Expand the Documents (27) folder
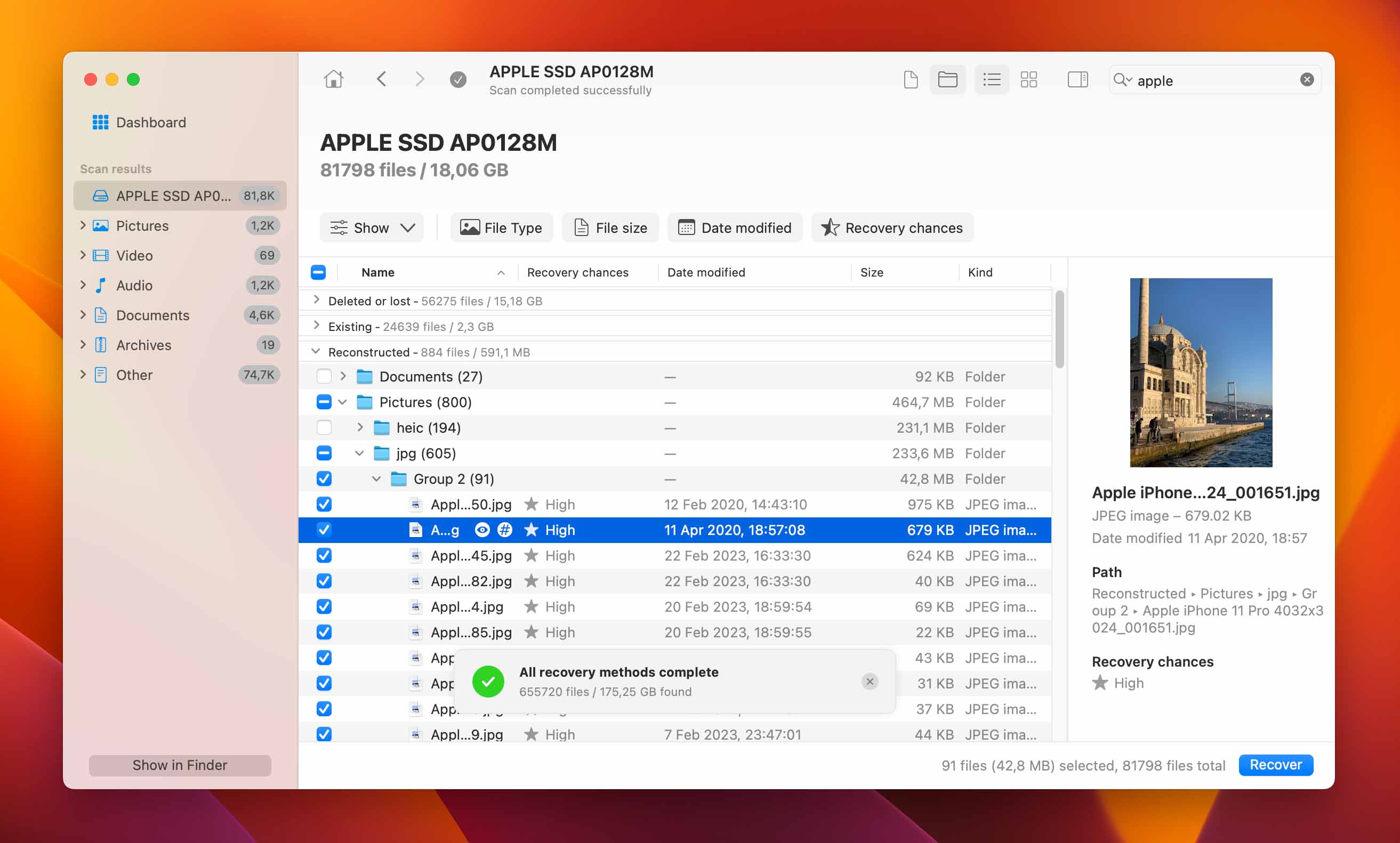This screenshot has height=843, width=1400. coord(343,376)
